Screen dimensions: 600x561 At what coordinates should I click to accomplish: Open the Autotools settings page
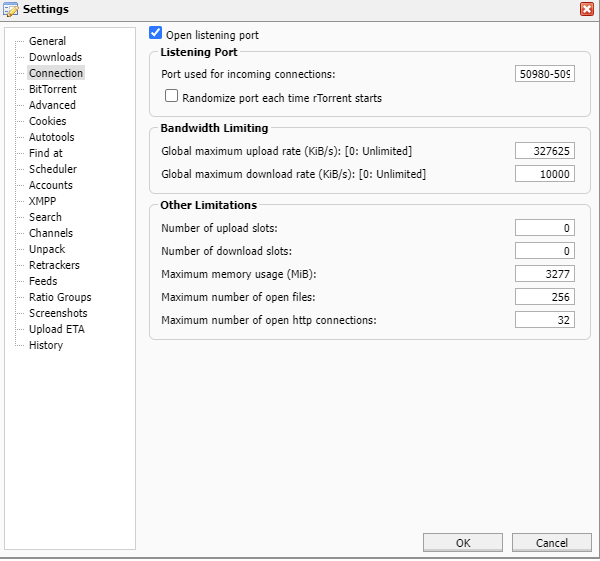click(x=52, y=137)
